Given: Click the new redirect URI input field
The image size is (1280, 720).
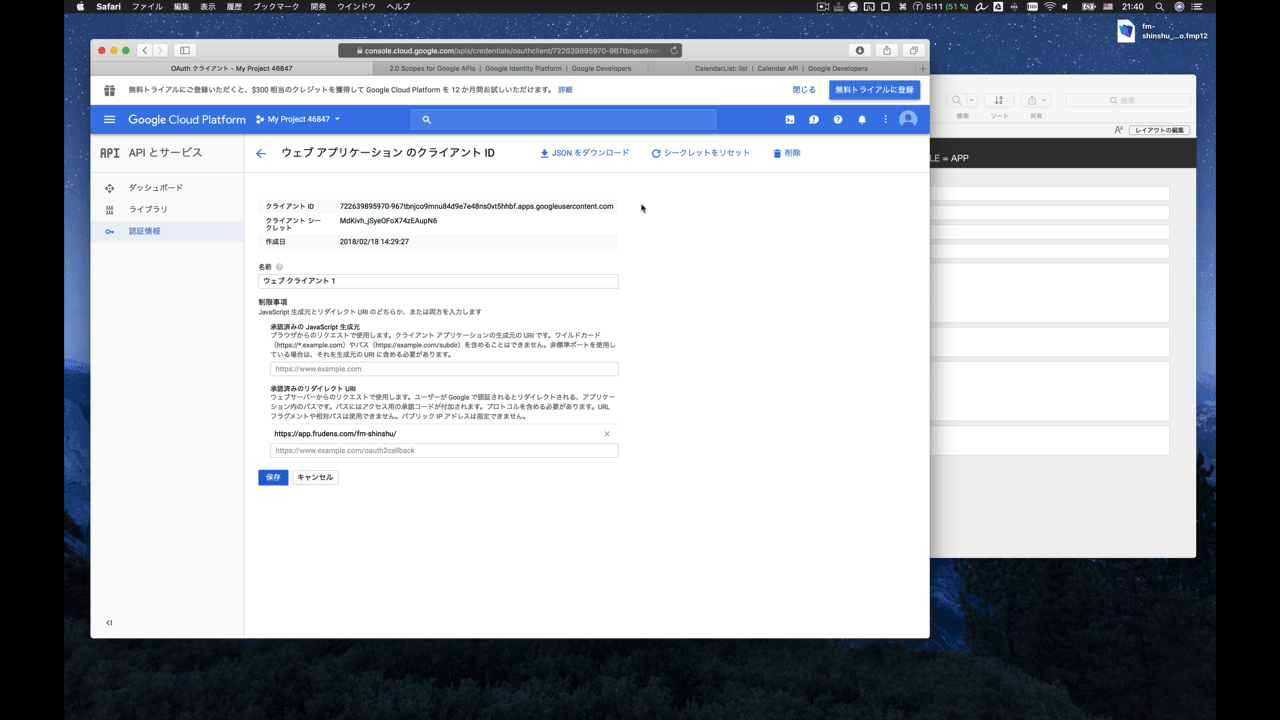Looking at the screenshot, I should (444, 451).
